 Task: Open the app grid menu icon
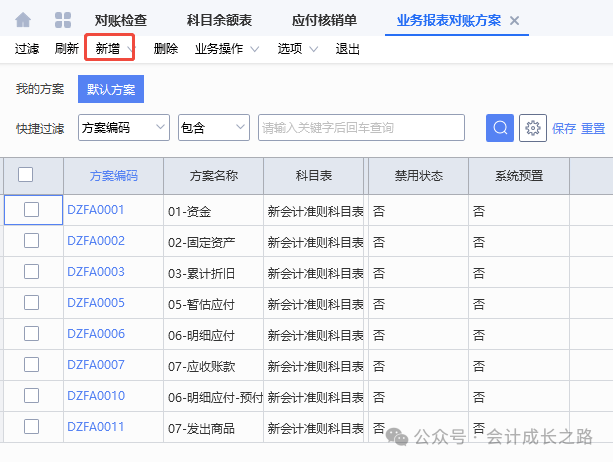[62, 20]
